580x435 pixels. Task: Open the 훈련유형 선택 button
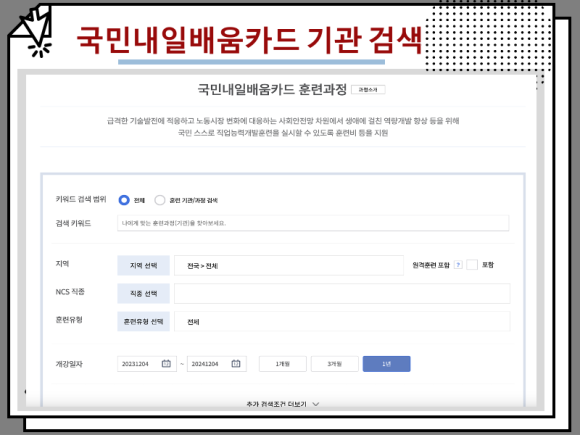[x=144, y=321]
